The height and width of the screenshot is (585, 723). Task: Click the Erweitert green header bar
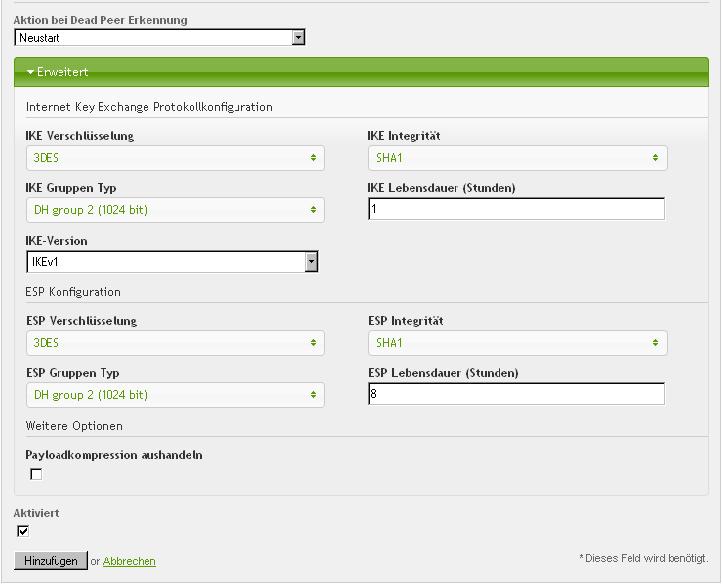(361, 72)
